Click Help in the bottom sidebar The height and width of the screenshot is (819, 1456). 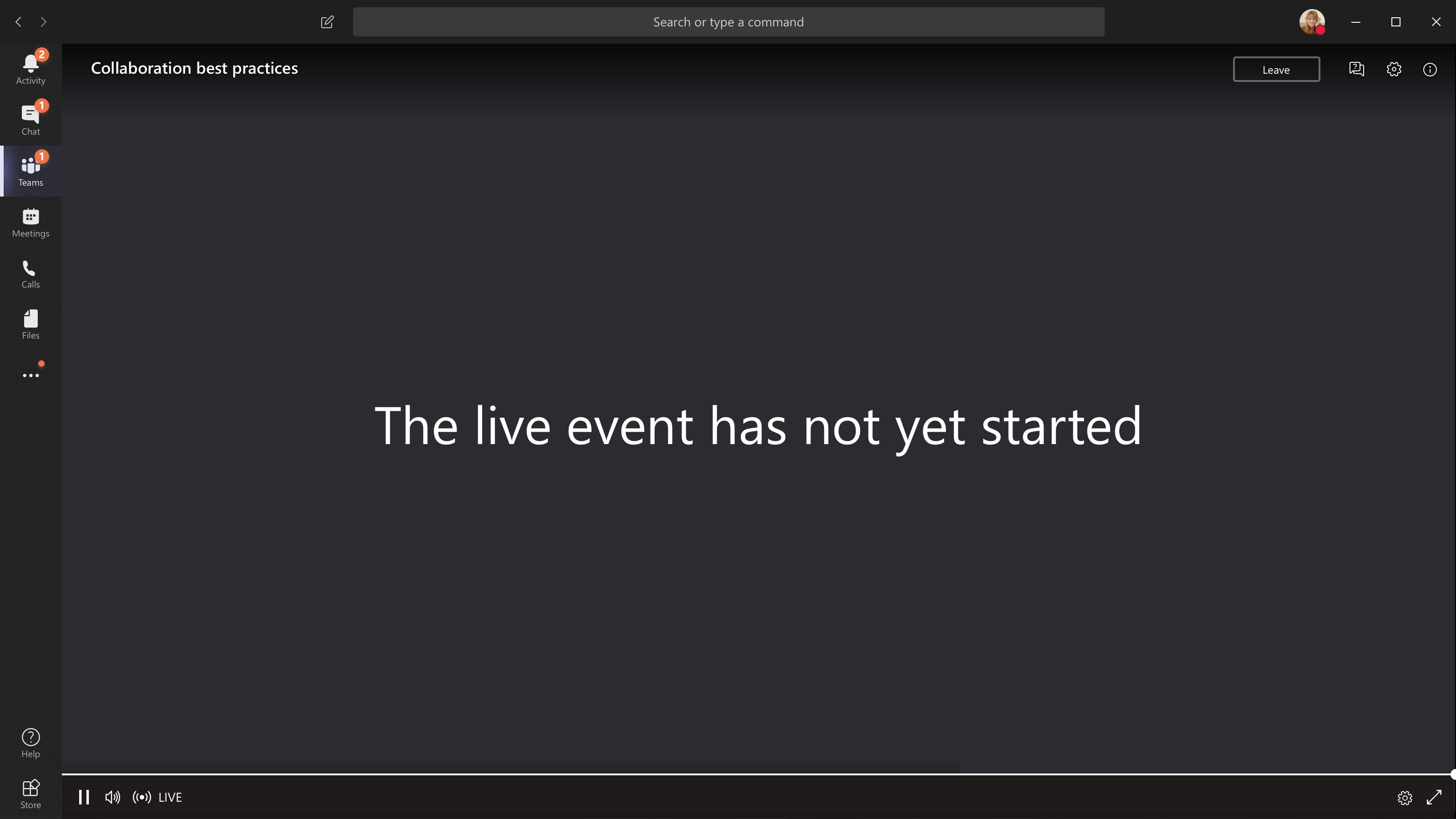(x=30, y=743)
